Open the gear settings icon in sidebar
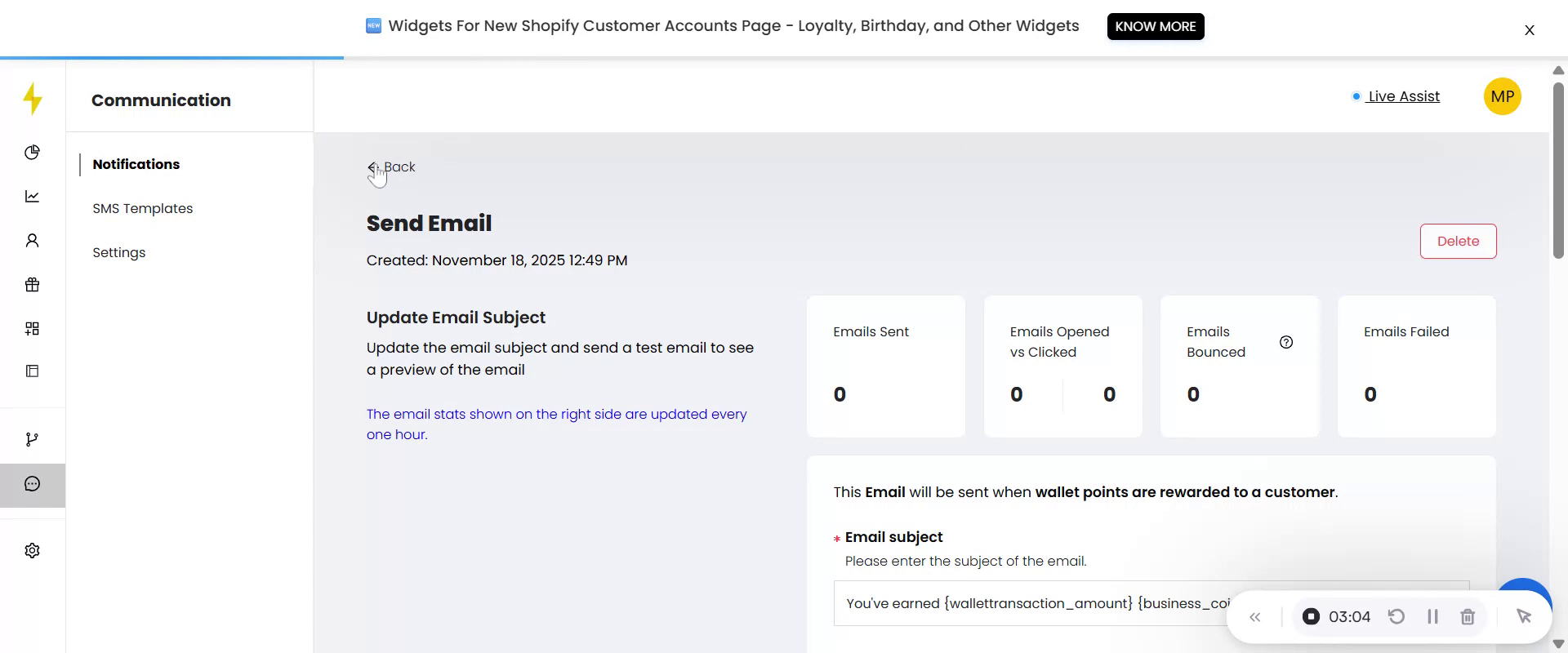 [x=32, y=551]
